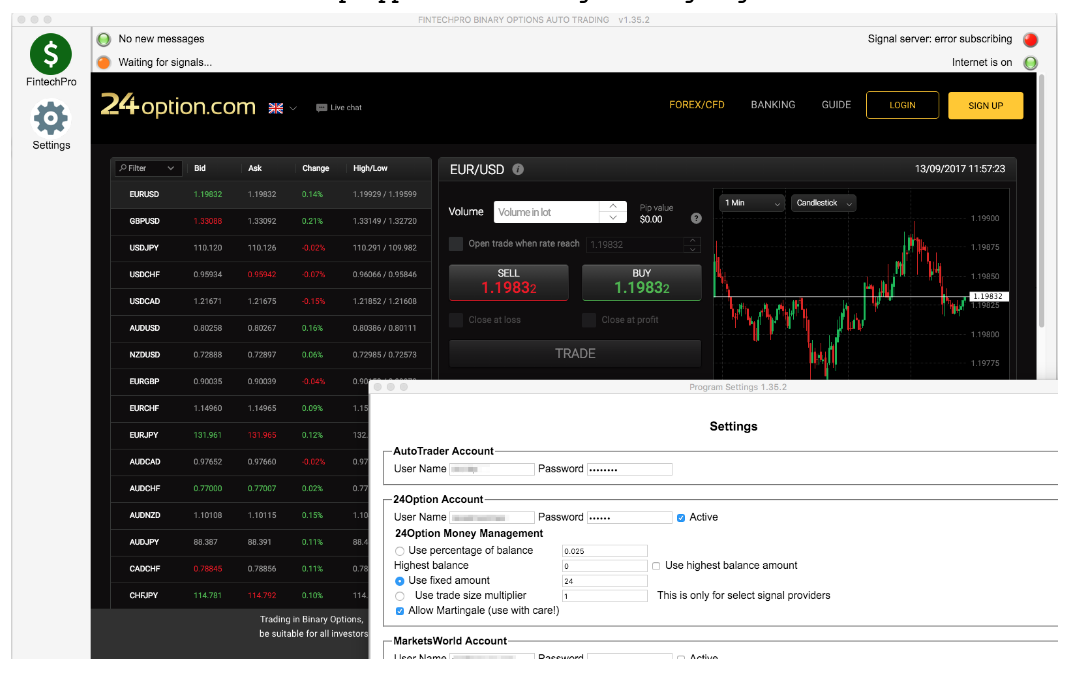This screenshot has width=1076, height=676.
Task: Open the FOREX/CFD menu item
Action: coord(696,105)
